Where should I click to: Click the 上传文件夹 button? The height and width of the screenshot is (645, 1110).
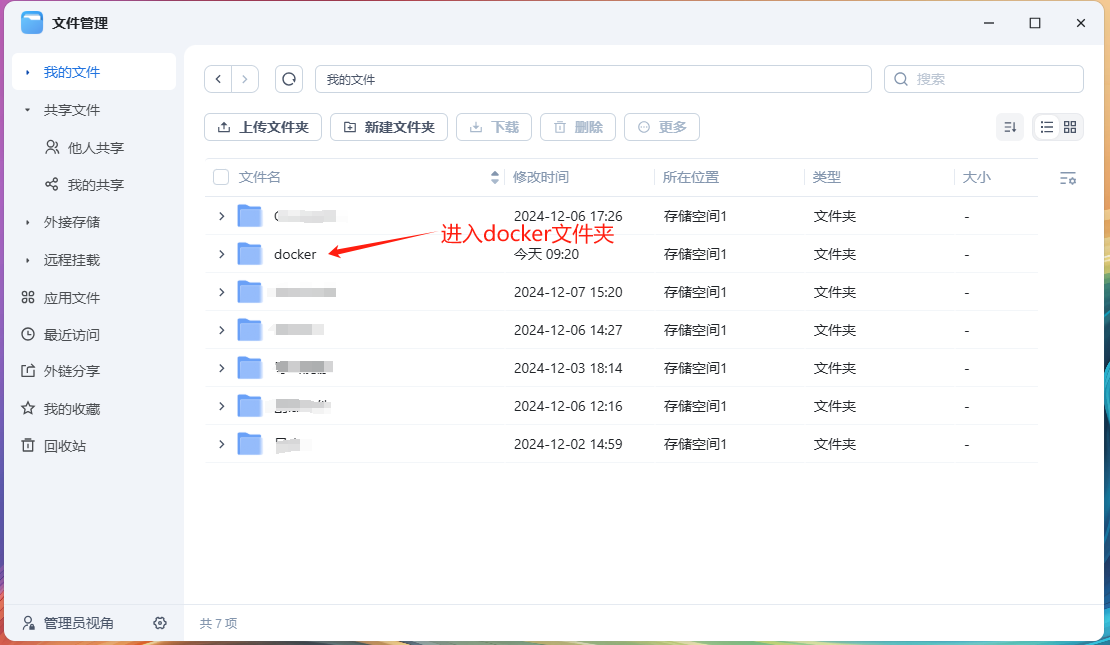click(x=263, y=127)
